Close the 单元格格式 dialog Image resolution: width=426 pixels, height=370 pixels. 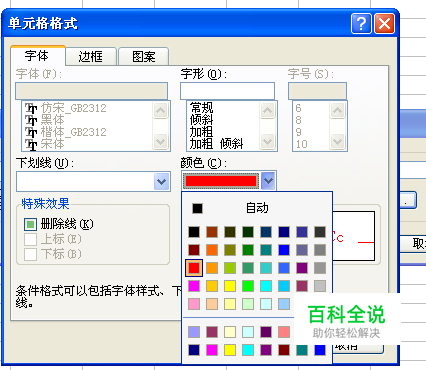tap(385, 24)
